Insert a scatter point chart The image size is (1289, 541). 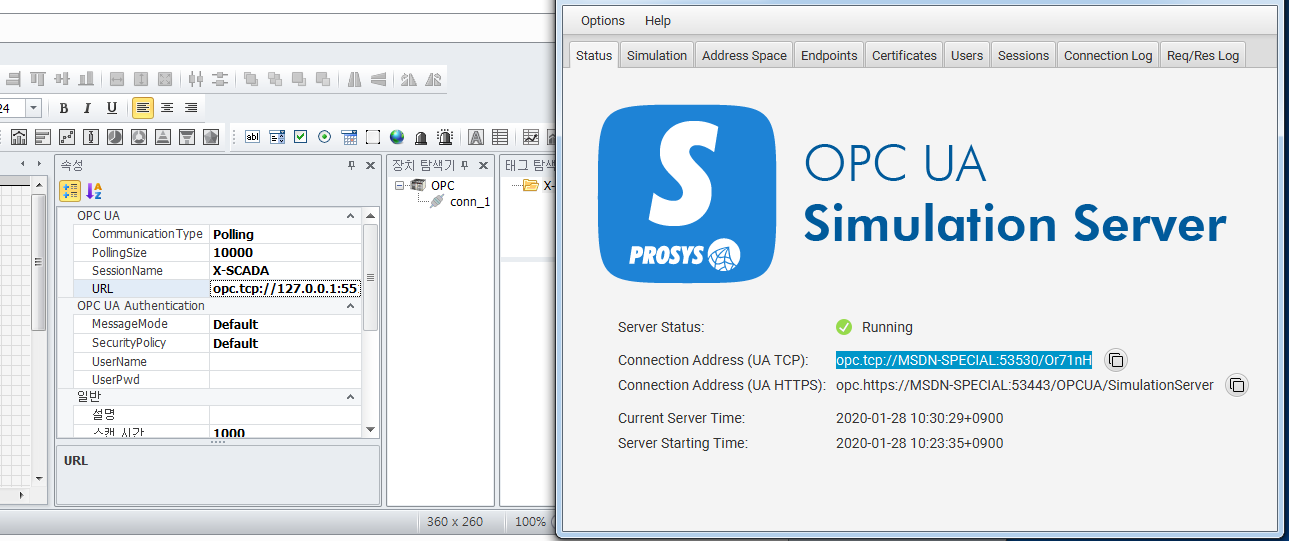(67, 137)
